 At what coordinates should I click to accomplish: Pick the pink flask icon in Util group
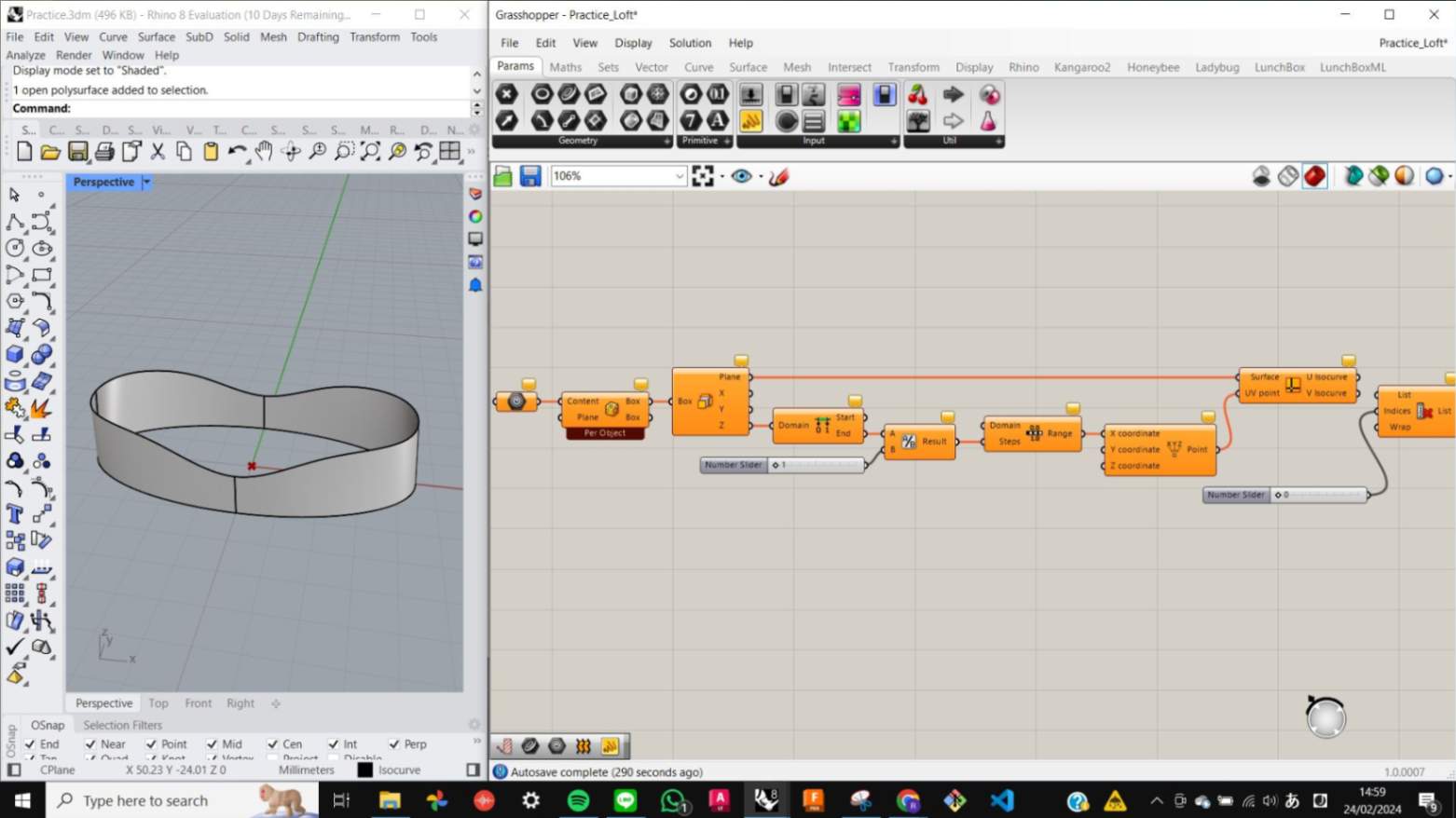click(x=988, y=120)
